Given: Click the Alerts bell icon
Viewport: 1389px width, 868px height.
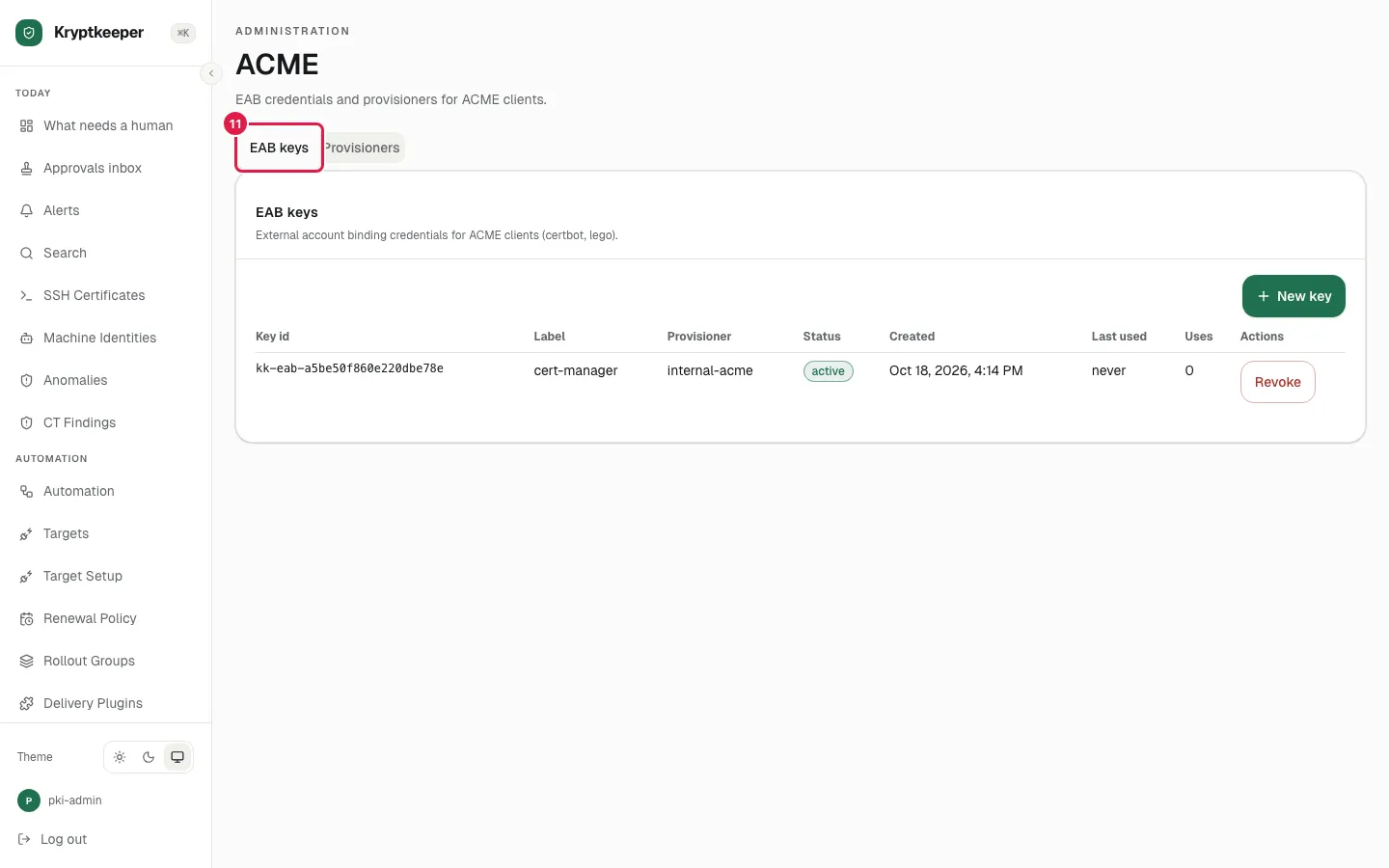Looking at the screenshot, I should pos(26,210).
